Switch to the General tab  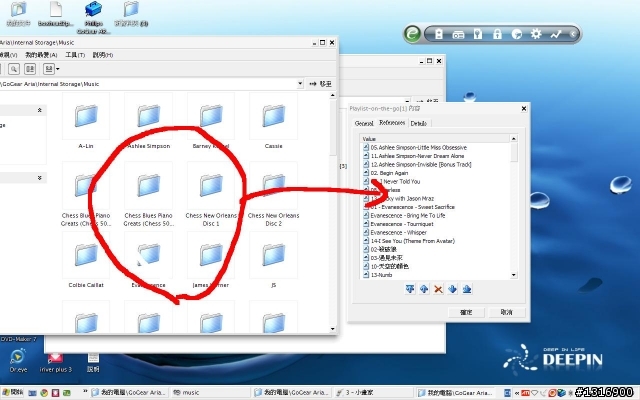tap(364, 123)
